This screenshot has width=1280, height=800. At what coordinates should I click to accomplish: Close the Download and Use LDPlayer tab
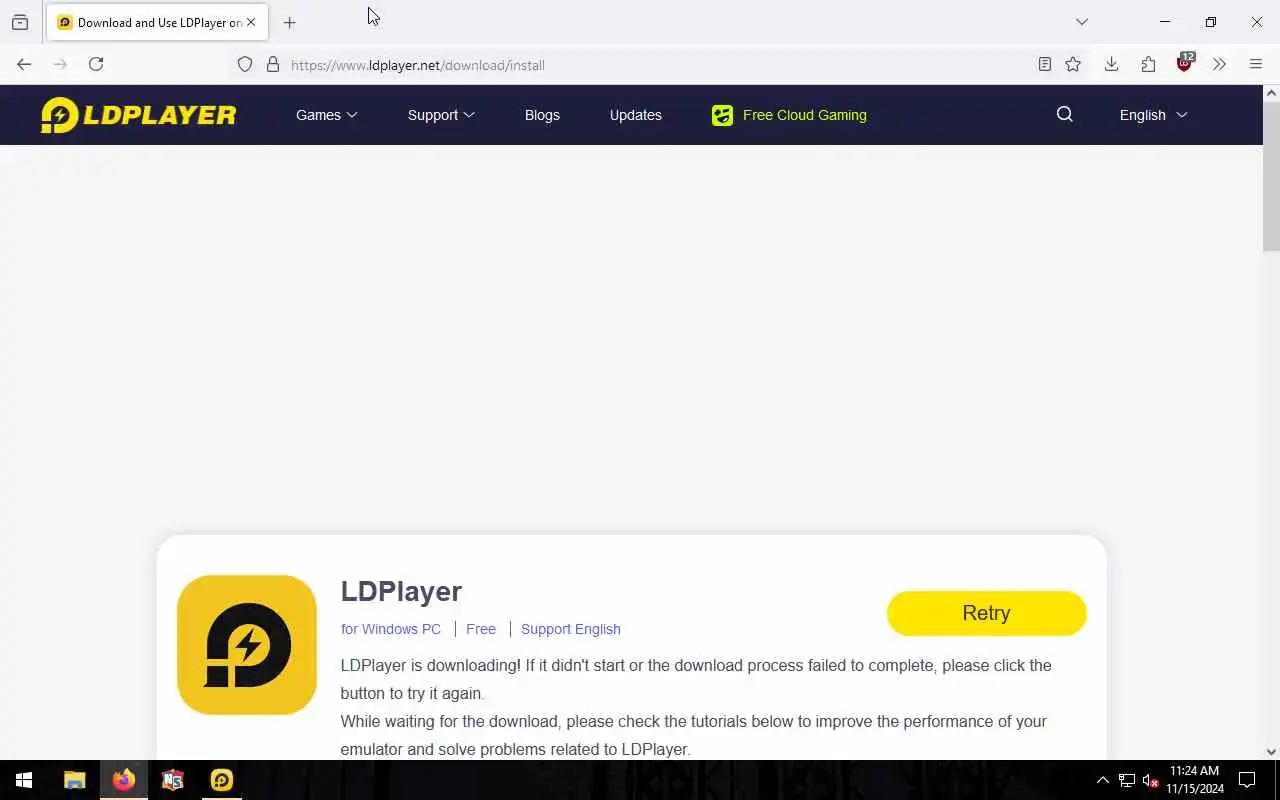(x=251, y=22)
